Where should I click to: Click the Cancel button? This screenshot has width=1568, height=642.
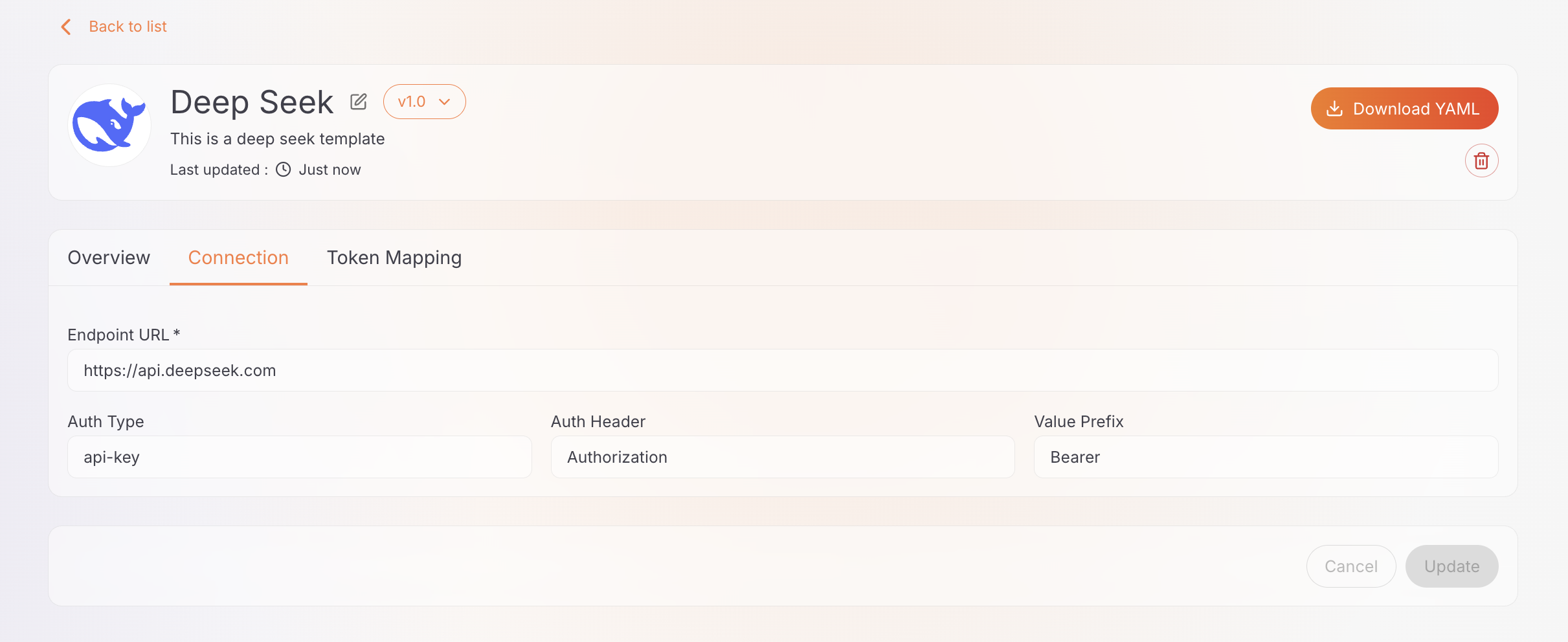[1351, 566]
